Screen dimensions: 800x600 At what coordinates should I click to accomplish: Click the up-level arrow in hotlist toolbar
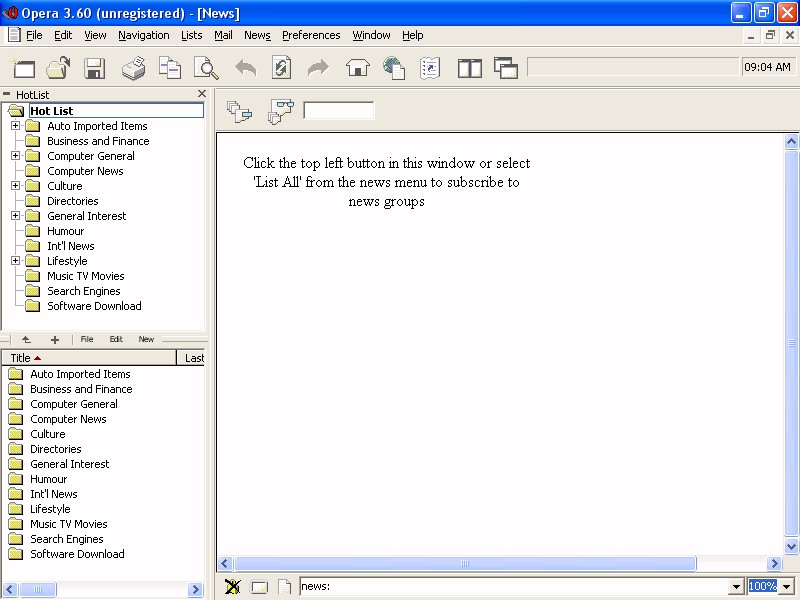tap(26, 339)
